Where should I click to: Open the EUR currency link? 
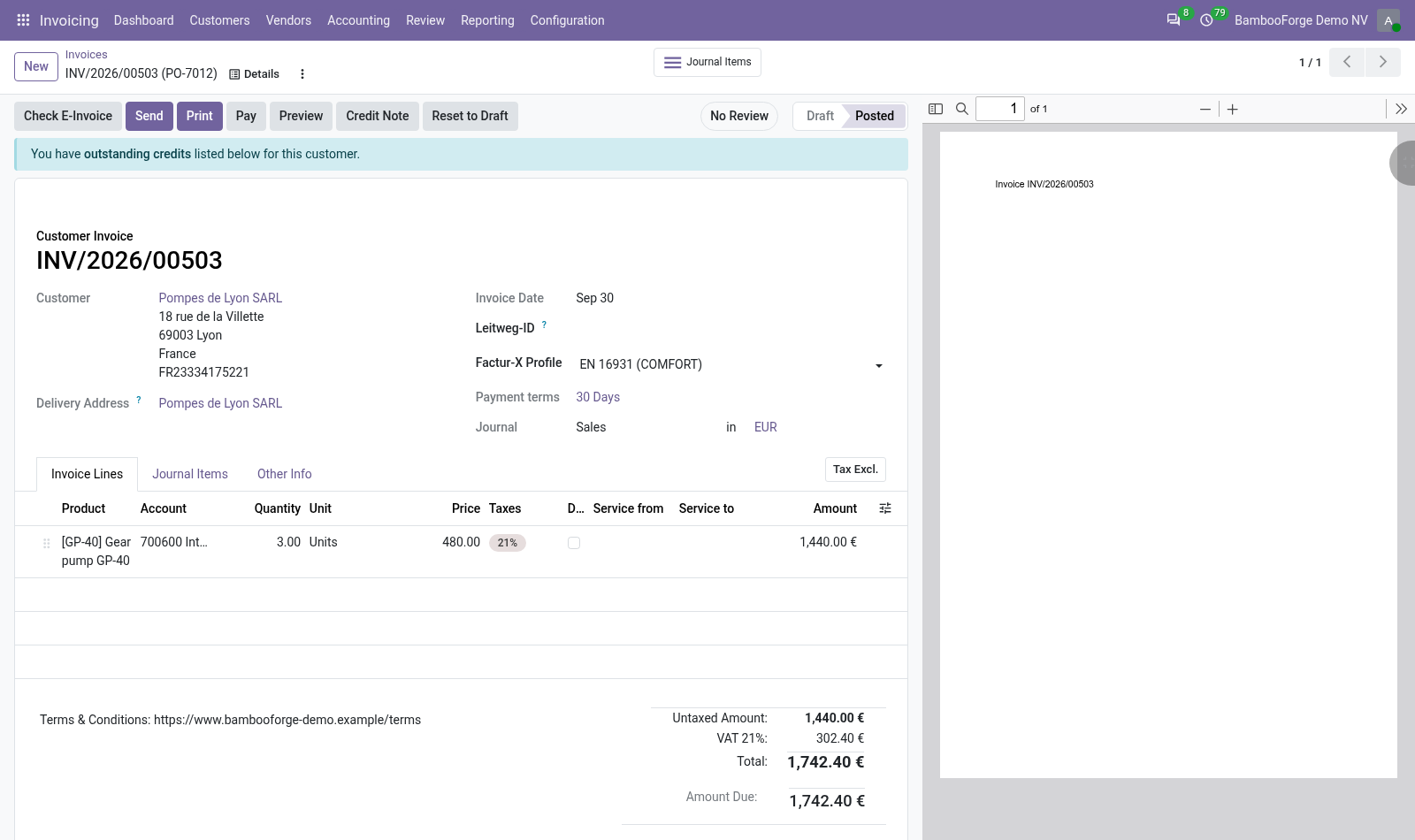[x=766, y=427]
